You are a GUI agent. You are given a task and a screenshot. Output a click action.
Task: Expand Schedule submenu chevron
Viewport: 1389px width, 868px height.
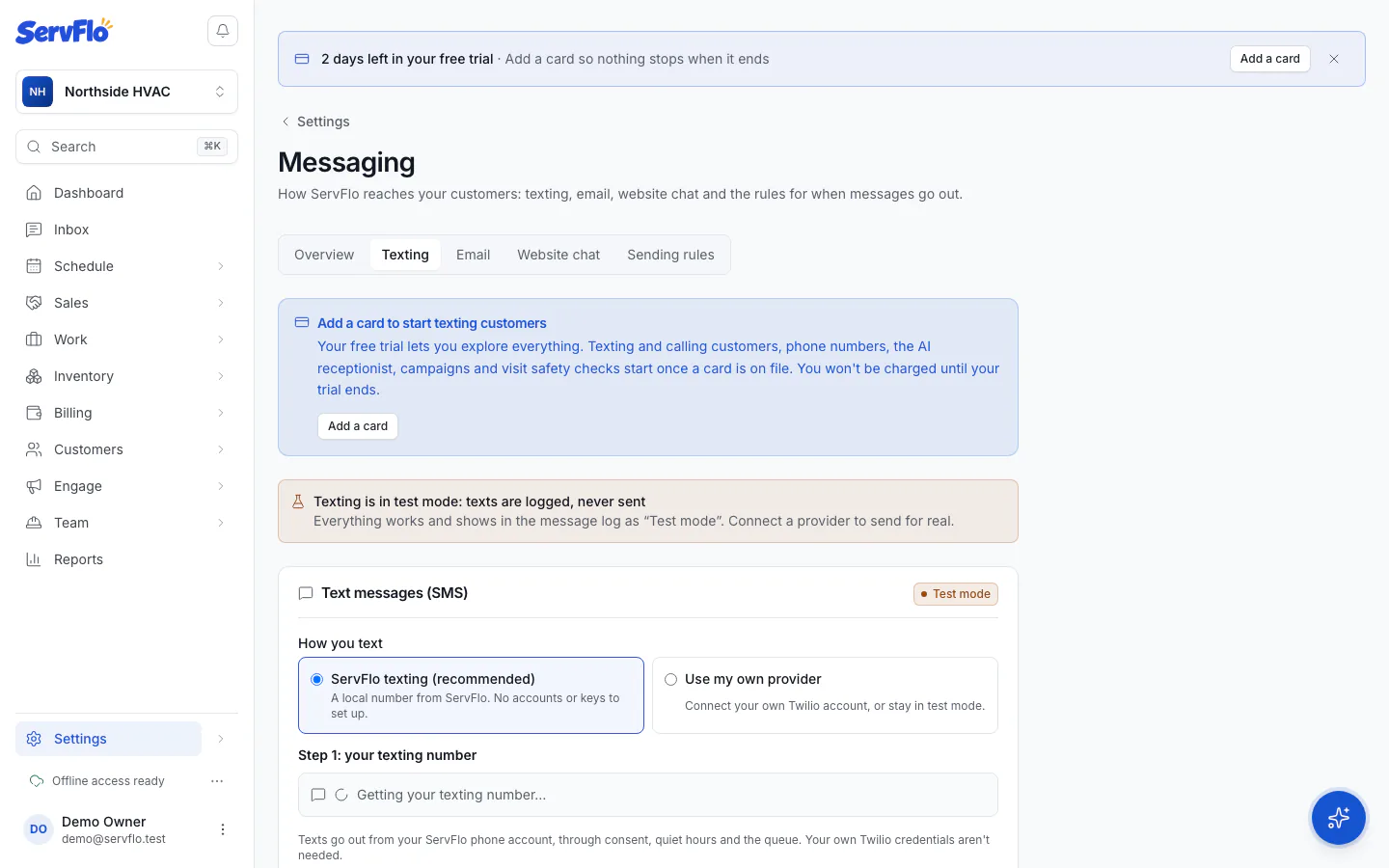[221, 266]
